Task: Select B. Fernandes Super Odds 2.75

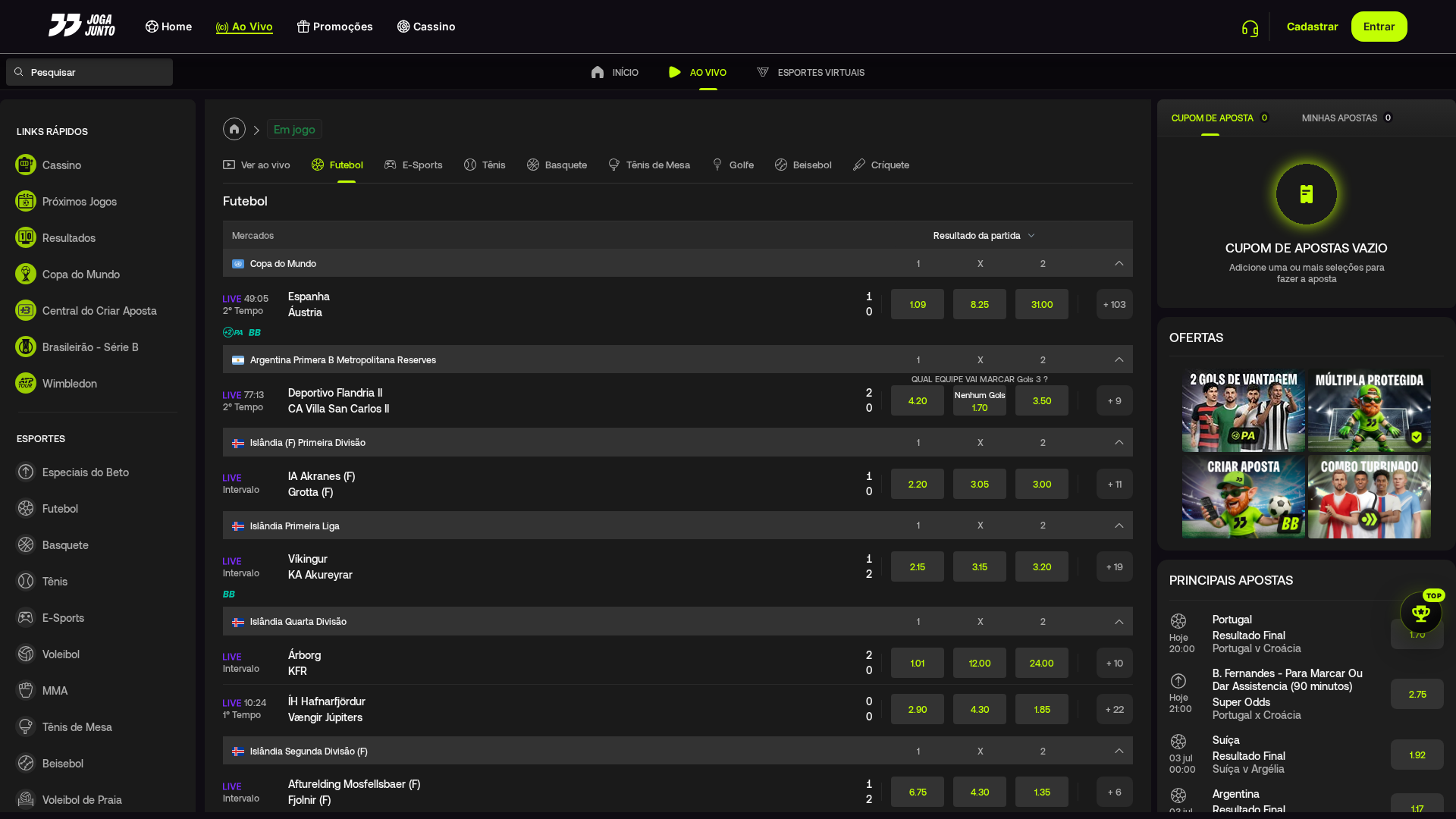Action: tap(1417, 694)
